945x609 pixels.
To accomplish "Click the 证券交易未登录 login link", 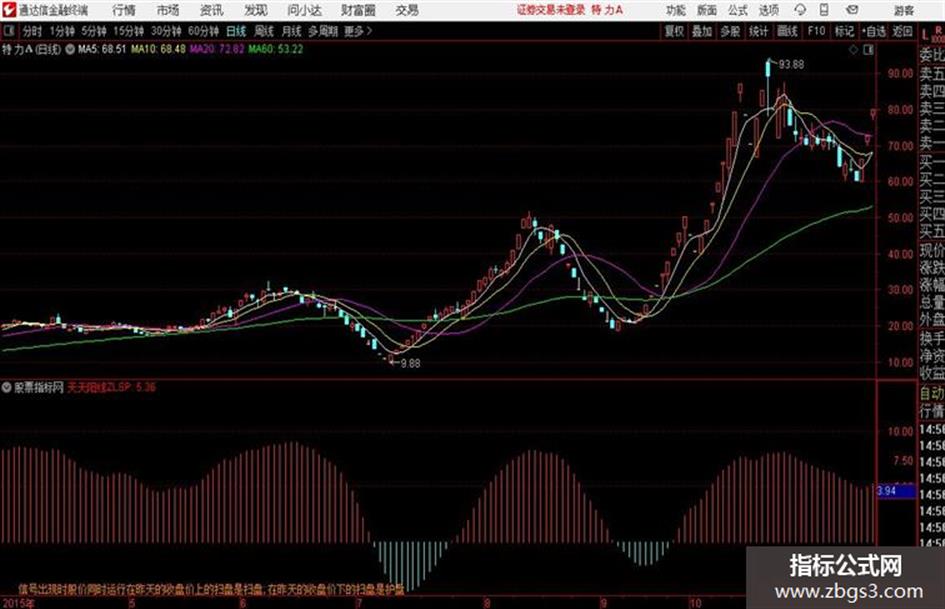I will (x=551, y=10).
